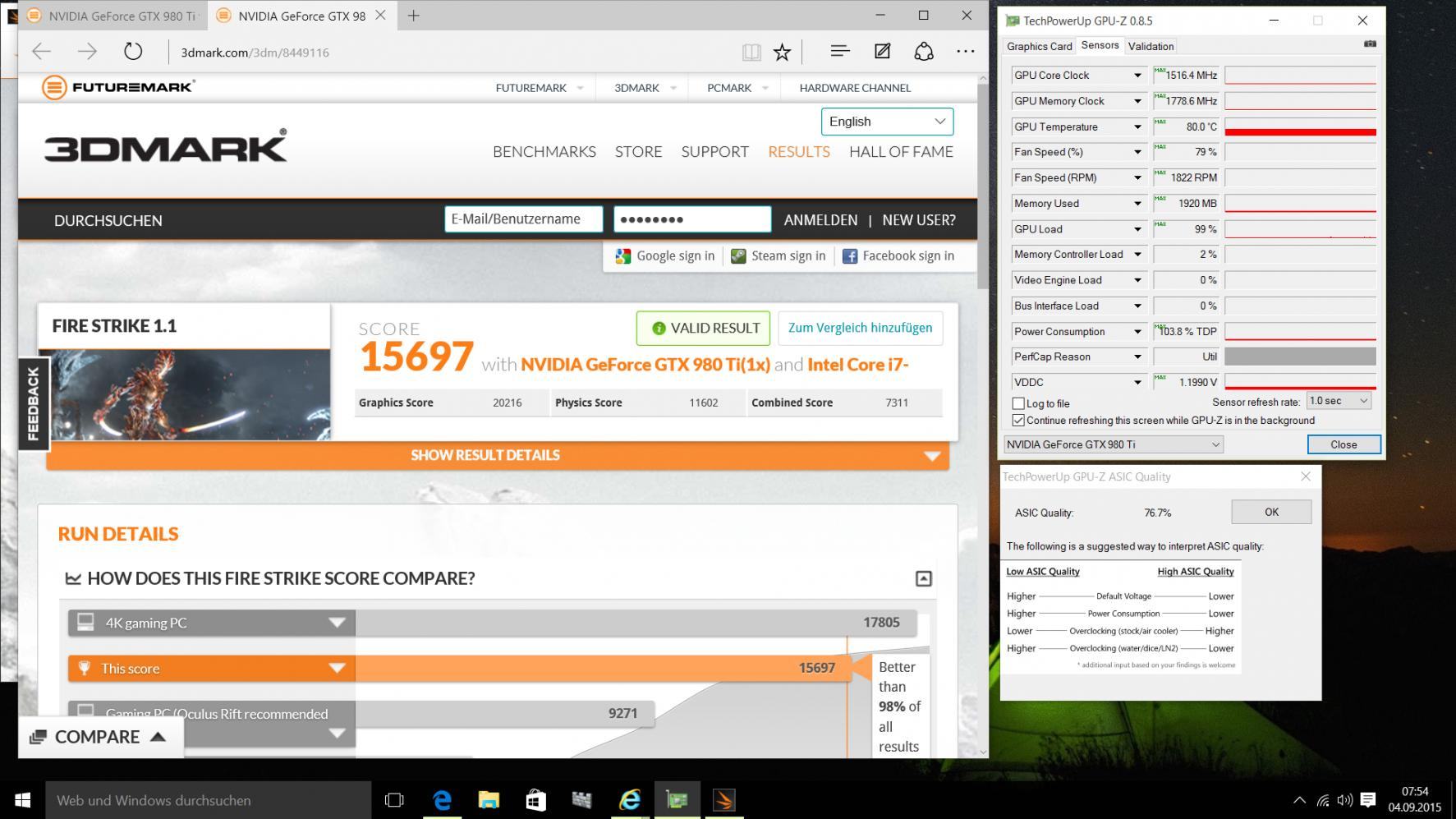
Task: Open the Edge share icon
Action: click(924, 52)
